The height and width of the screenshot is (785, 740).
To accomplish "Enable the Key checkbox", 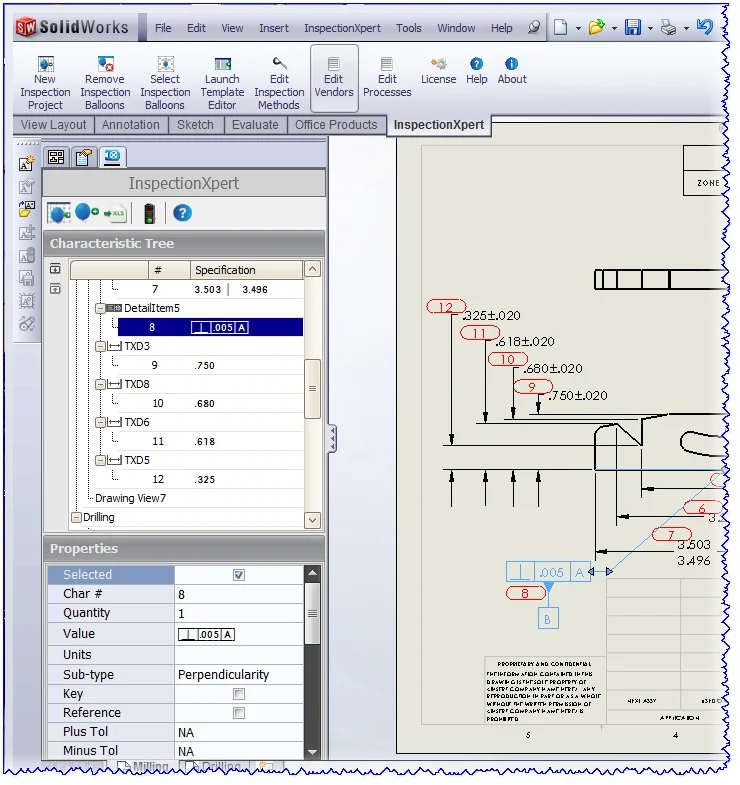I will tap(238, 694).
